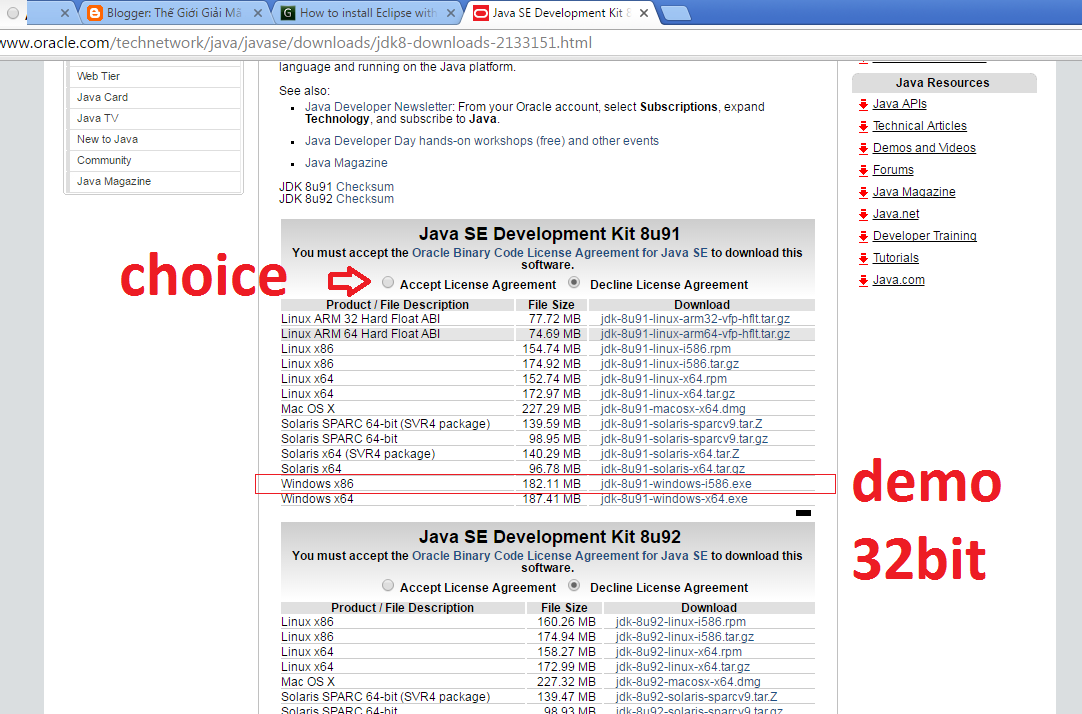Click the green G favicon on the Eclipse tab
Viewport: 1082px width, 714px height.
click(x=288, y=12)
